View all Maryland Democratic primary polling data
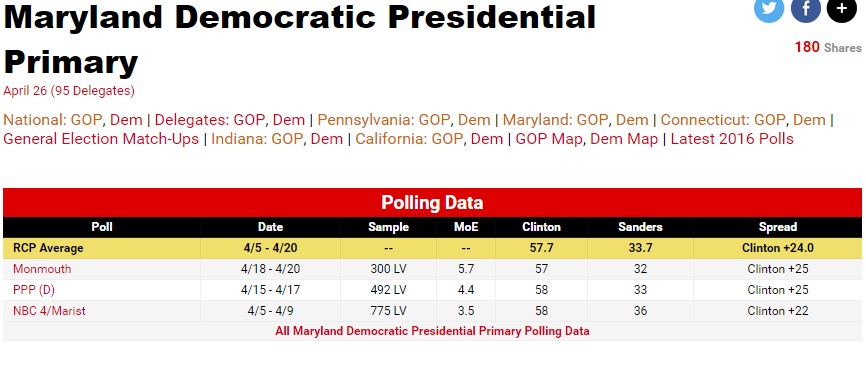 click(x=432, y=331)
